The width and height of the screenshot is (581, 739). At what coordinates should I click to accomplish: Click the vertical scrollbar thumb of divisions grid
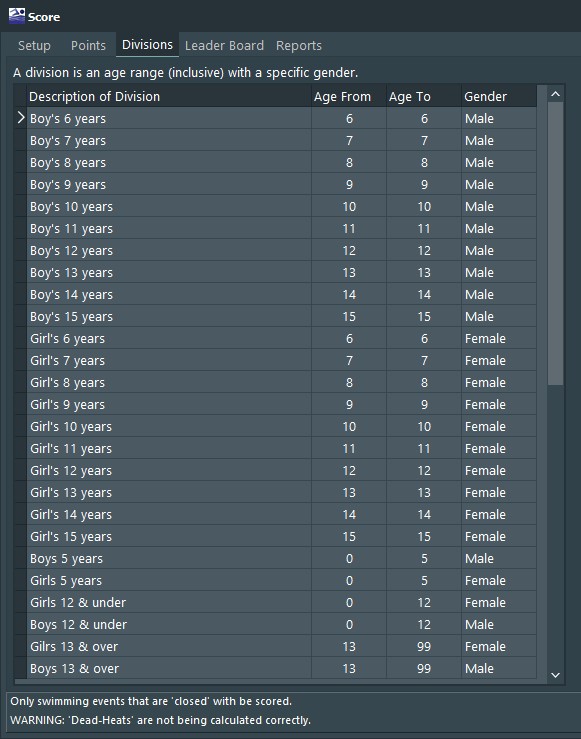tap(556, 244)
